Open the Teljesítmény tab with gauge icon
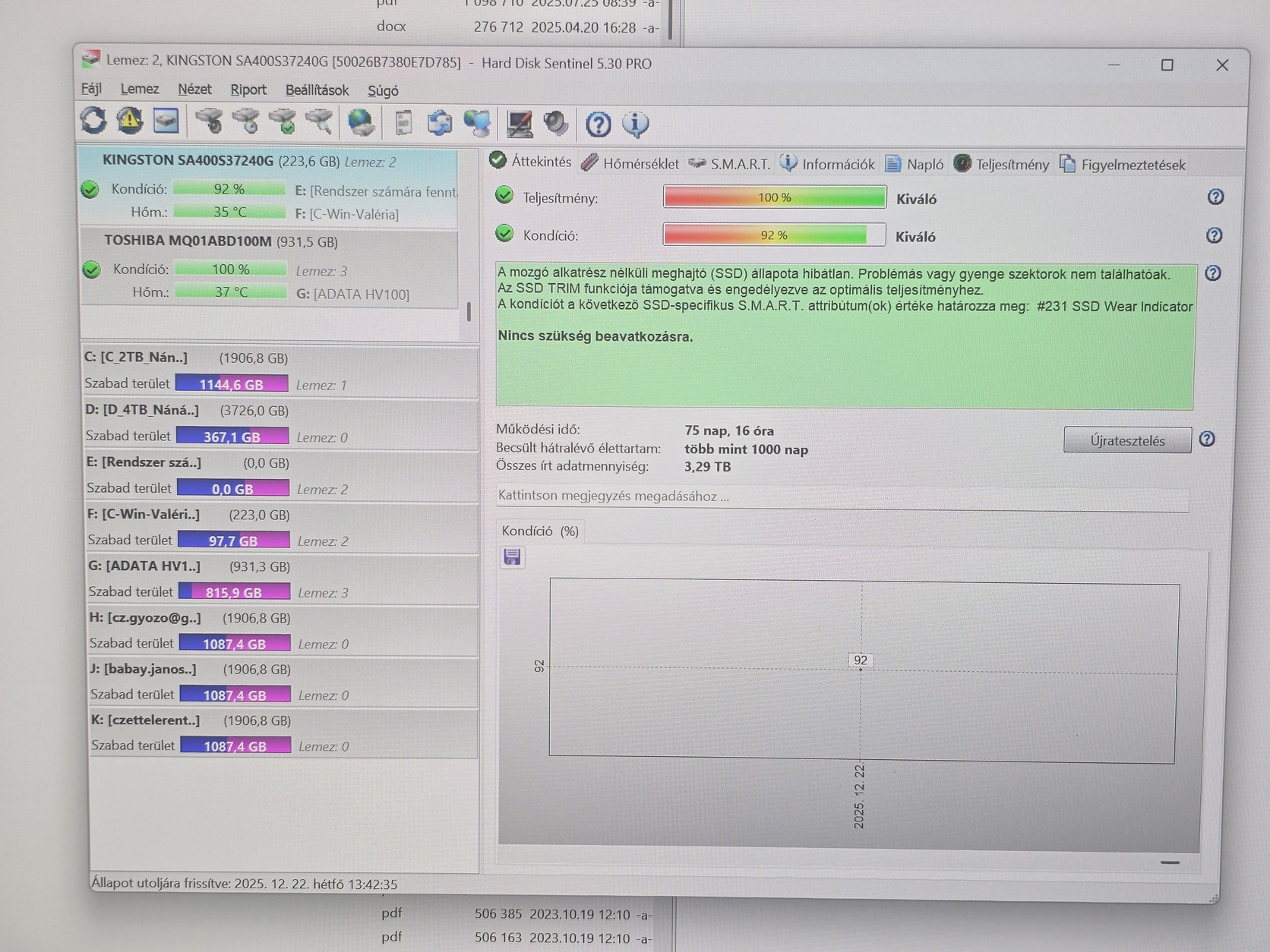The height and width of the screenshot is (952, 1270). coord(1002,164)
